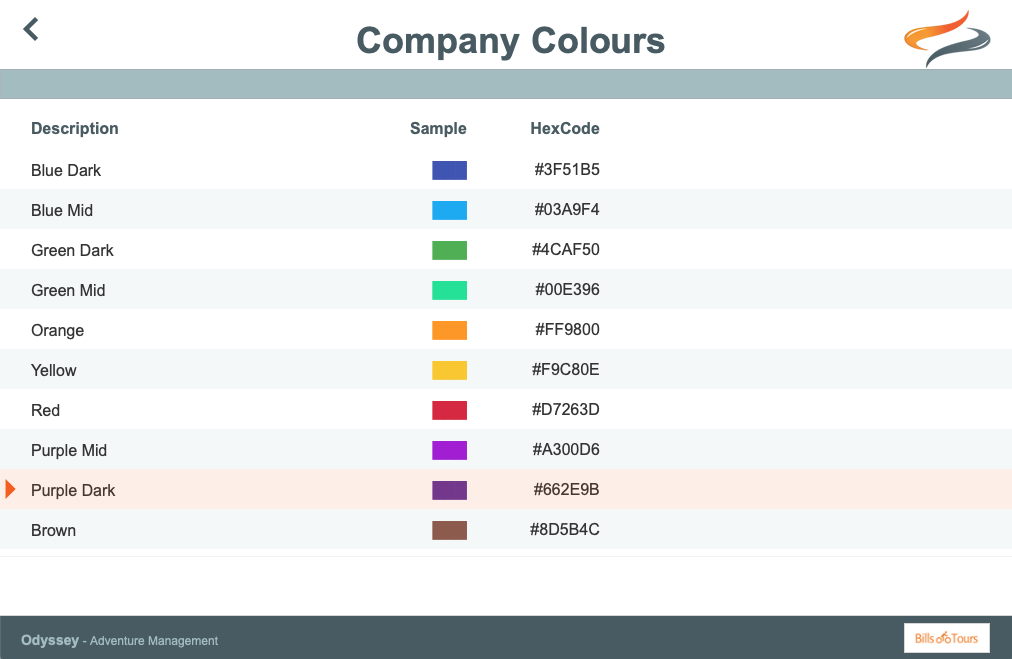Click the Sample column header
The height and width of the screenshot is (659, 1012).
click(x=438, y=128)
